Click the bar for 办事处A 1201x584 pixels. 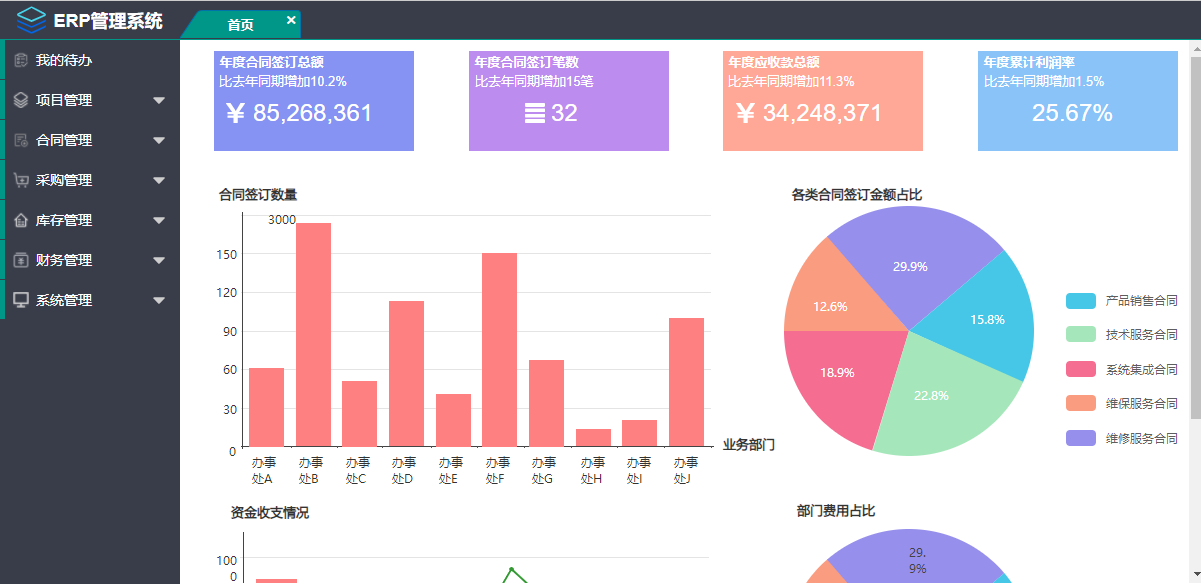266,408
